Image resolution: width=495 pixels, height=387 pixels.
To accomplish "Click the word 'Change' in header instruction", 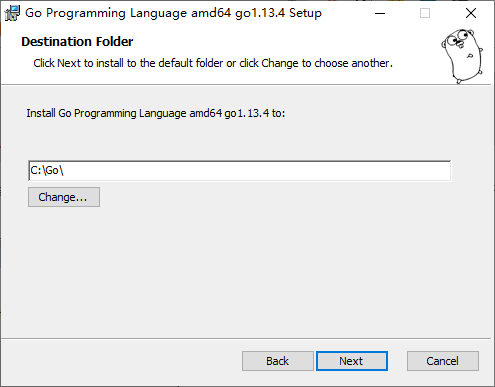I will tap(280, 63).
